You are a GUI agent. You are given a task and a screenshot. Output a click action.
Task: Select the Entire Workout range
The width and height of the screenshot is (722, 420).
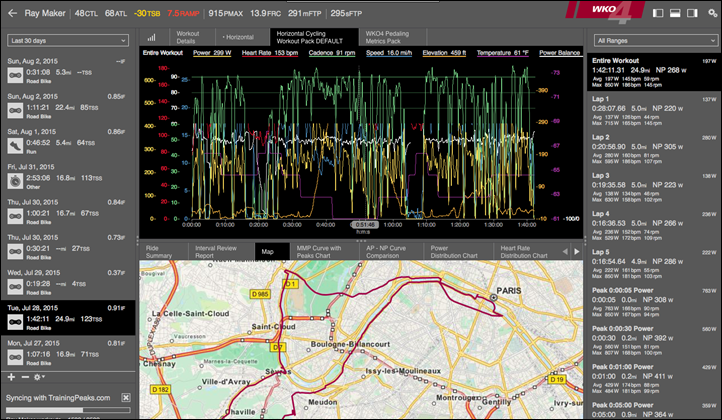[x=654, y=72]
